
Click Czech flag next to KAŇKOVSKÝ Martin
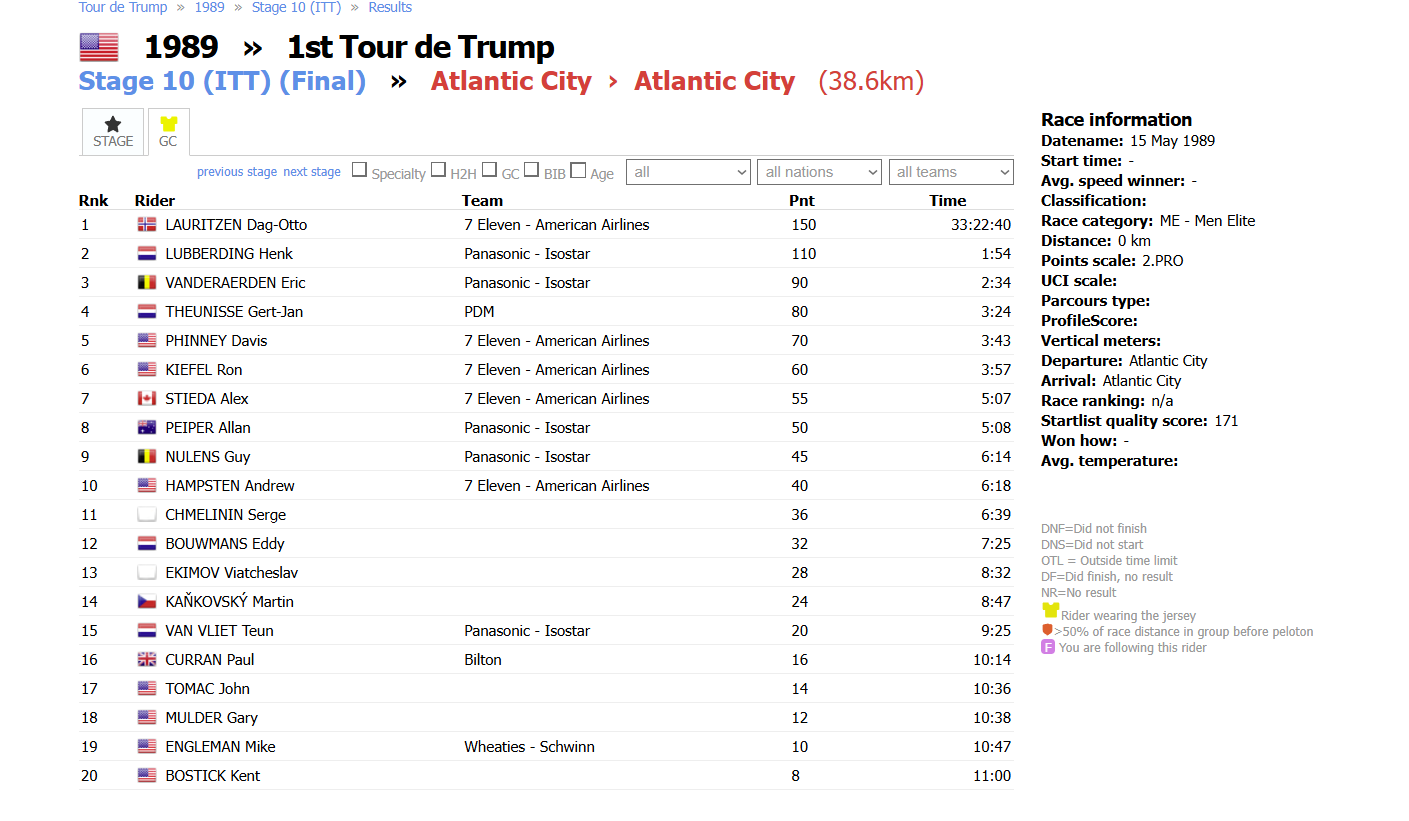[x=147, y=602]
